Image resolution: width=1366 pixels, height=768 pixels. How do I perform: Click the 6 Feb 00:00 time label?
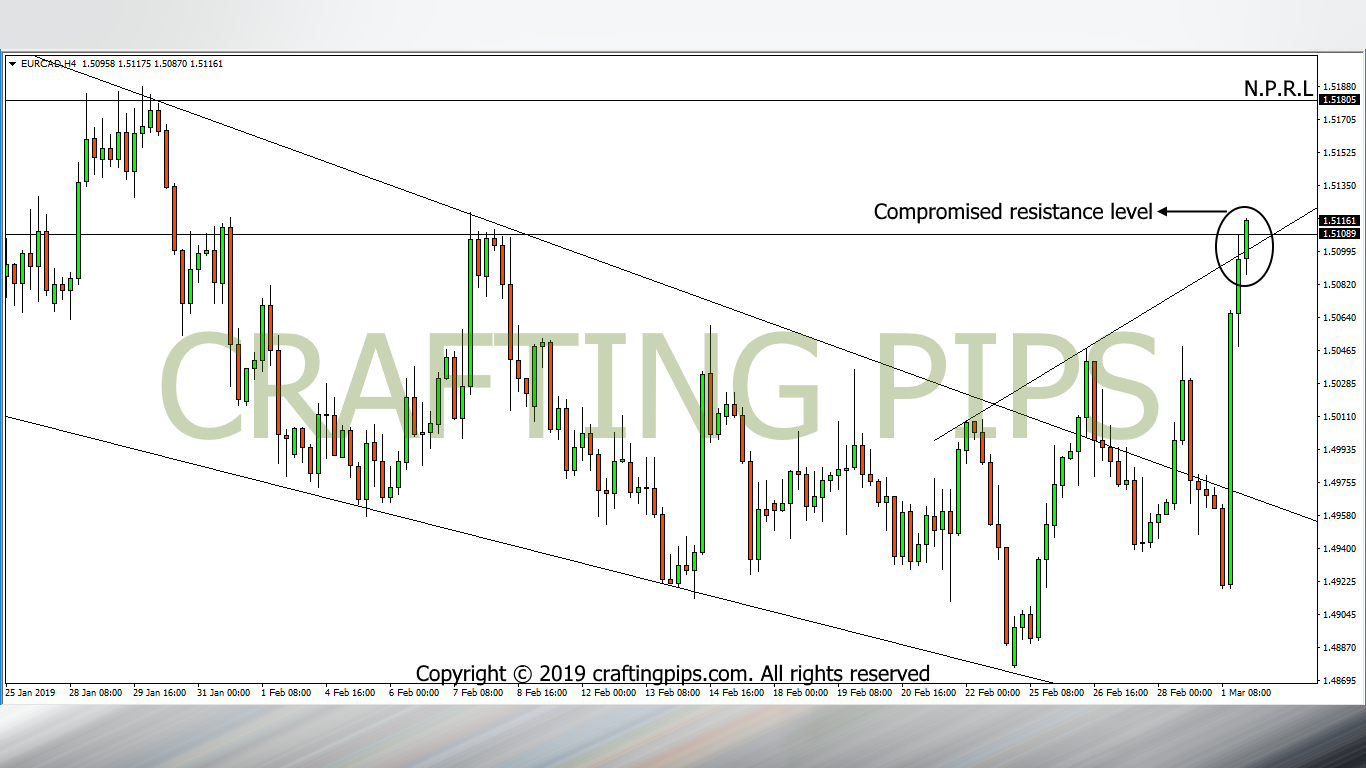pos(413,692)
